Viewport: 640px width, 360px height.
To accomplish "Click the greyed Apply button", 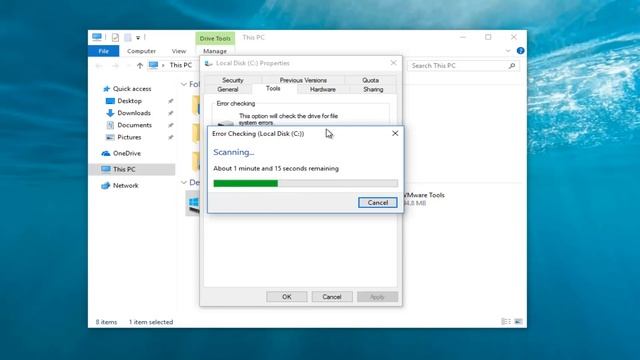I will [377, 297].
